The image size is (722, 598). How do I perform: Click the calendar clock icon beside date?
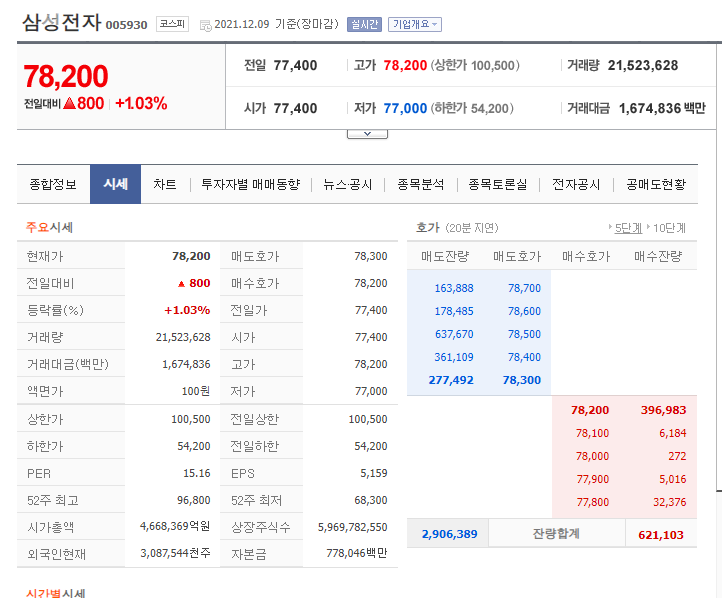click(x=205, y=25)
